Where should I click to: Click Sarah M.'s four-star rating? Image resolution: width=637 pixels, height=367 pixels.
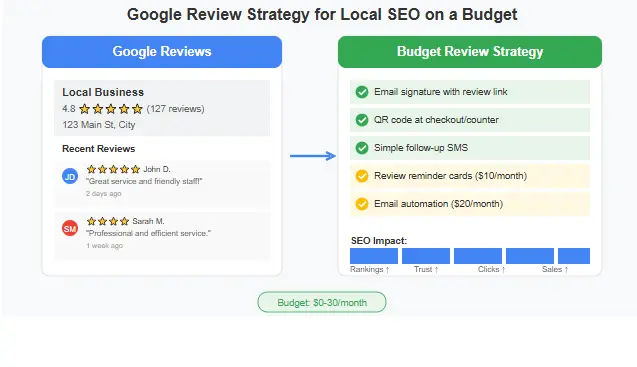(108, 221)
